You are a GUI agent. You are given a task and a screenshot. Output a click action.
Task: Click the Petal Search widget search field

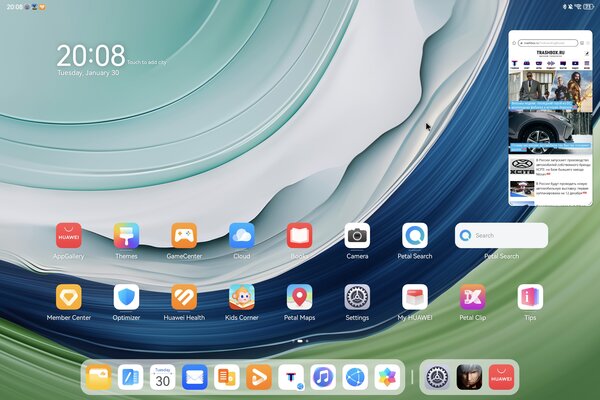(501, 235)
